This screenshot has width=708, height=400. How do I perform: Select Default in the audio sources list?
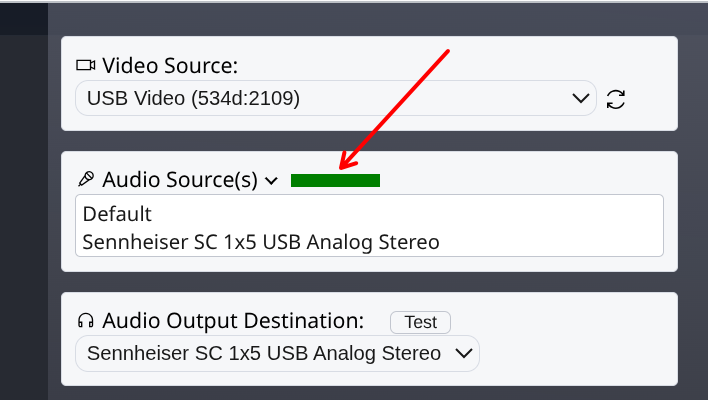[117, 214]
